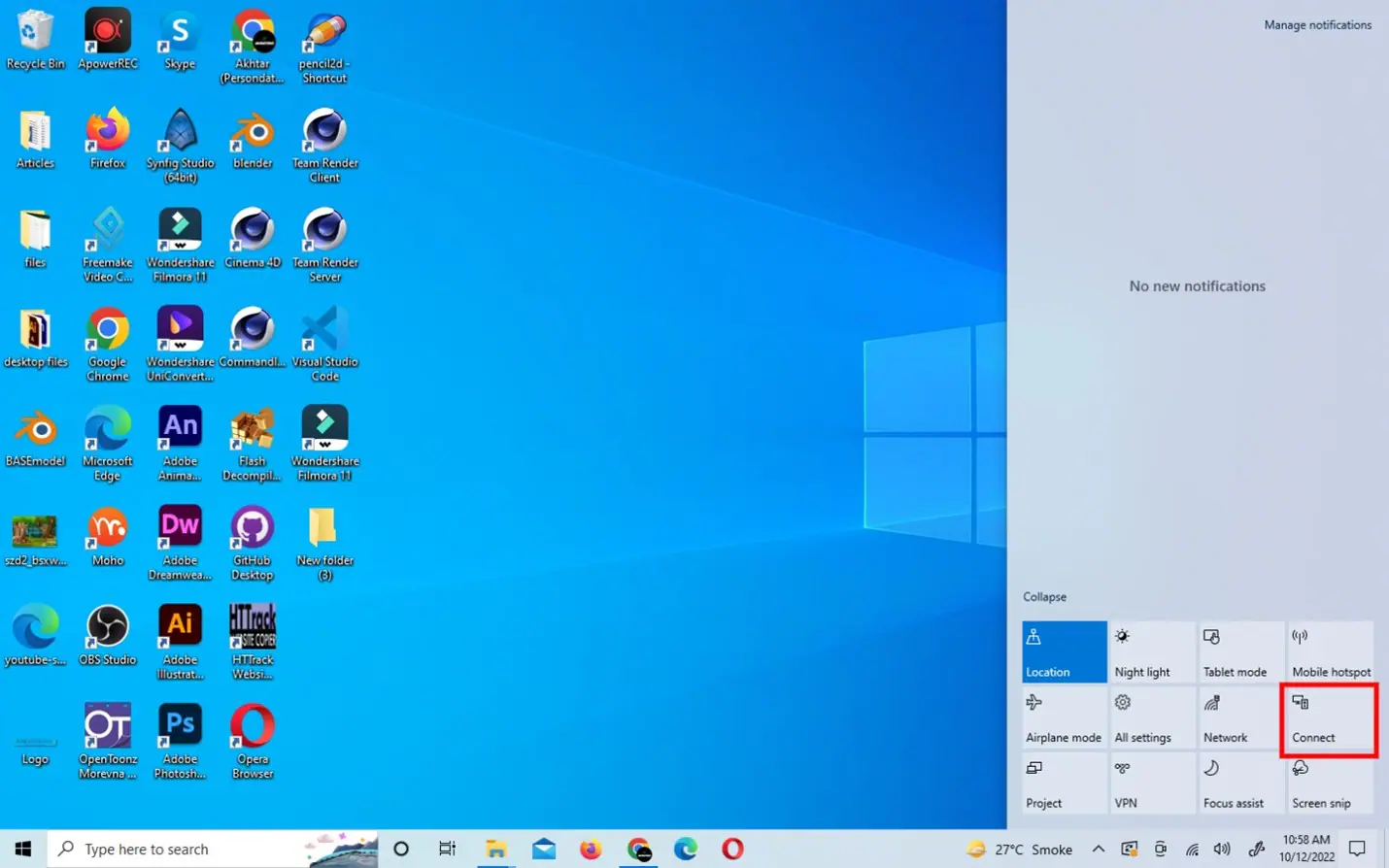Select the Adobe Dreamweaver desktop icon
The width and height of the screenshot is (1389, 868).
pyautogui.click(x=180, y=543)
